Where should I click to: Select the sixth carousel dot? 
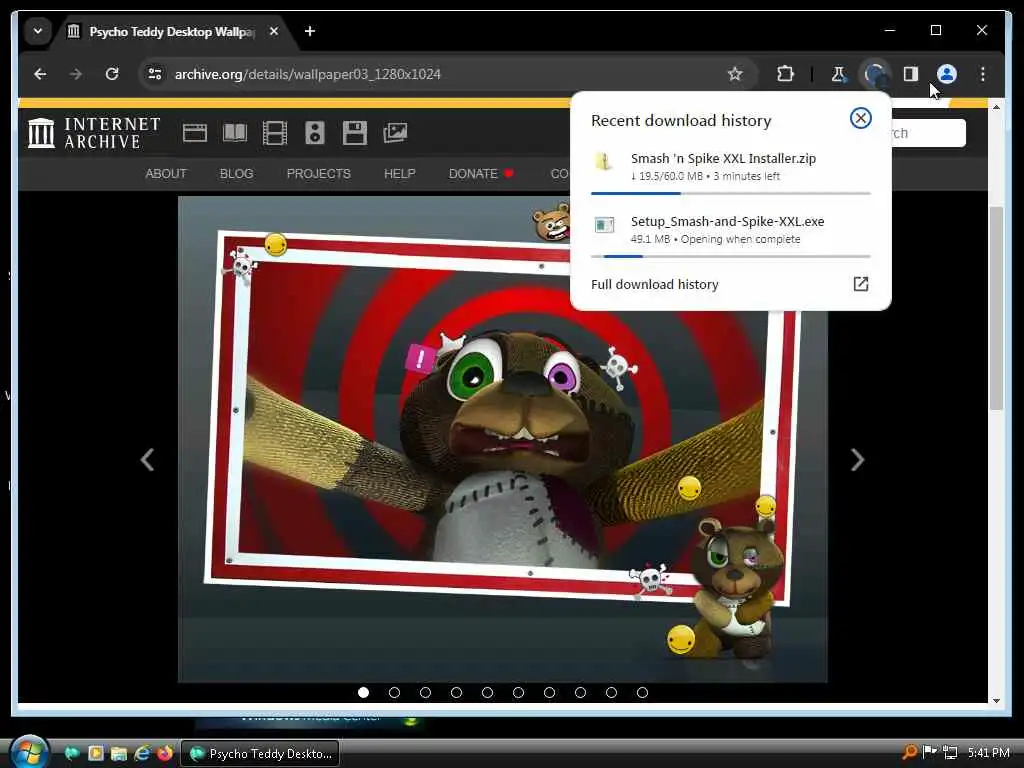coord(519,692)
